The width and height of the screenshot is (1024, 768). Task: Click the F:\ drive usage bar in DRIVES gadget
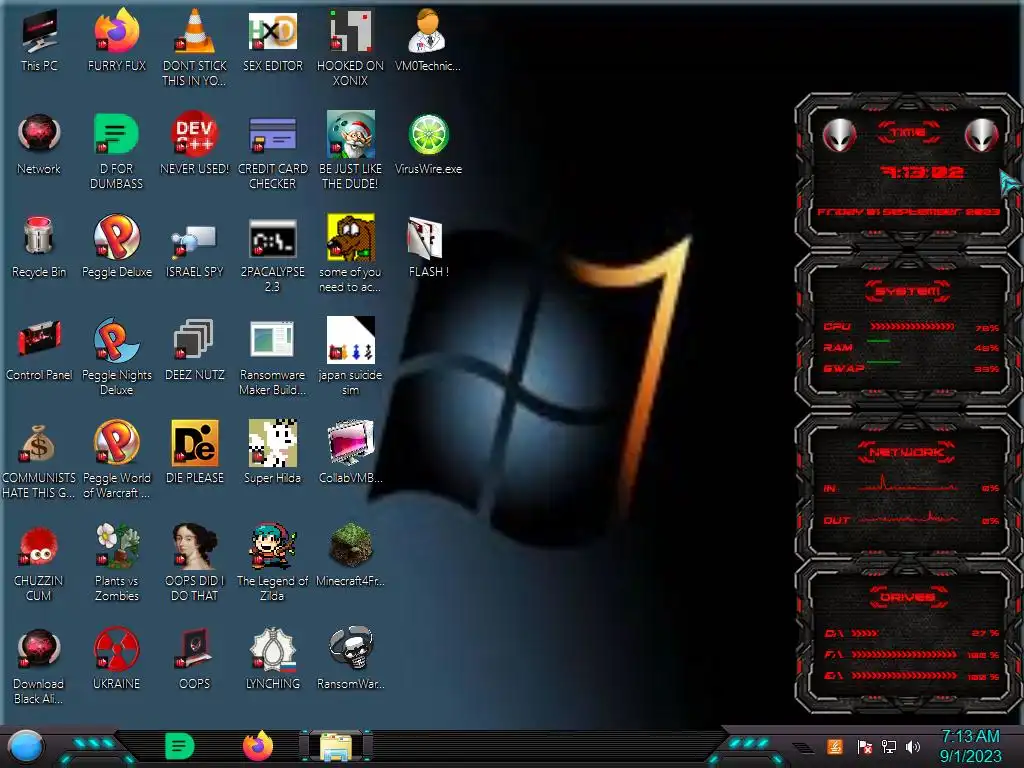coord(904,654)
